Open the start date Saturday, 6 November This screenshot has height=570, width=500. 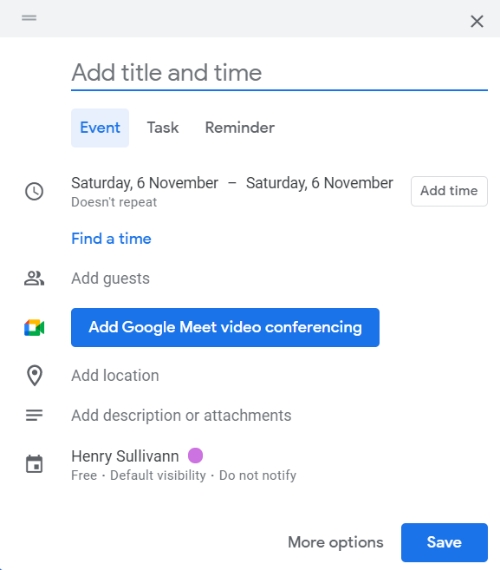coord(145,183)
